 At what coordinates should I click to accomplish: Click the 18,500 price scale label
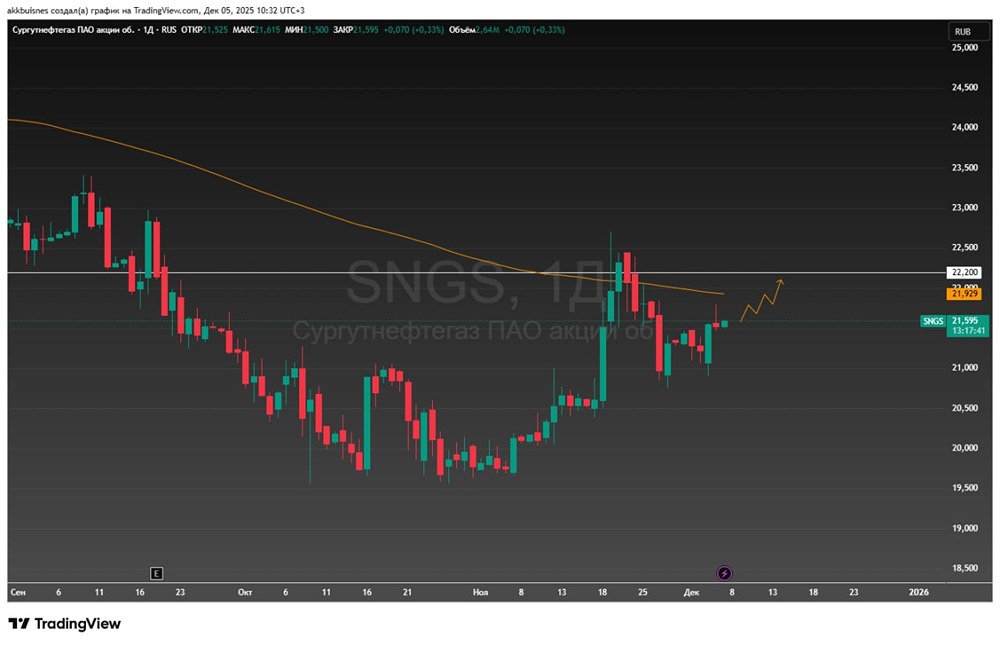pos(964,568)
